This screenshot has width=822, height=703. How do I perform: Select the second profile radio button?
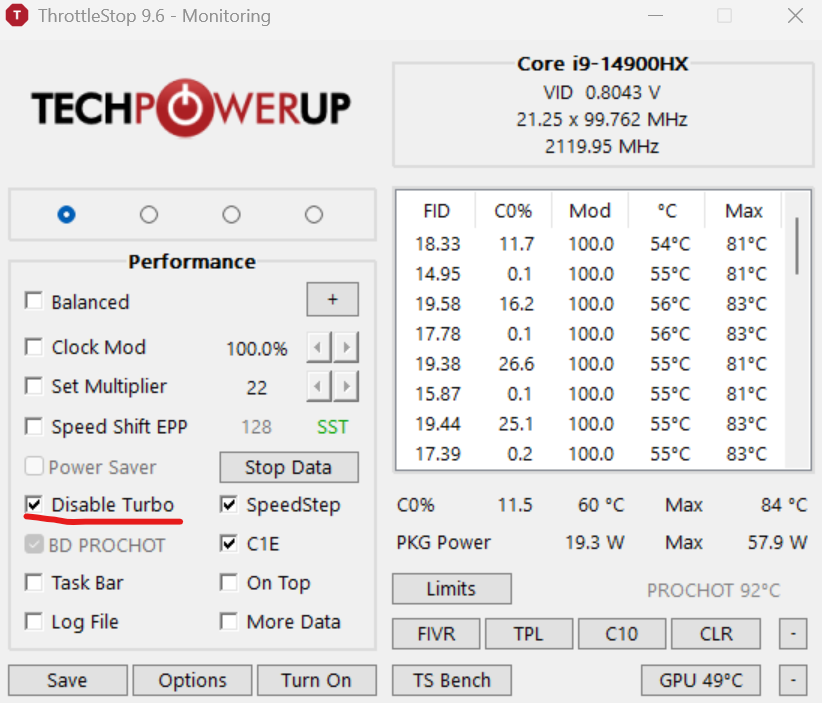pos(149,214)
